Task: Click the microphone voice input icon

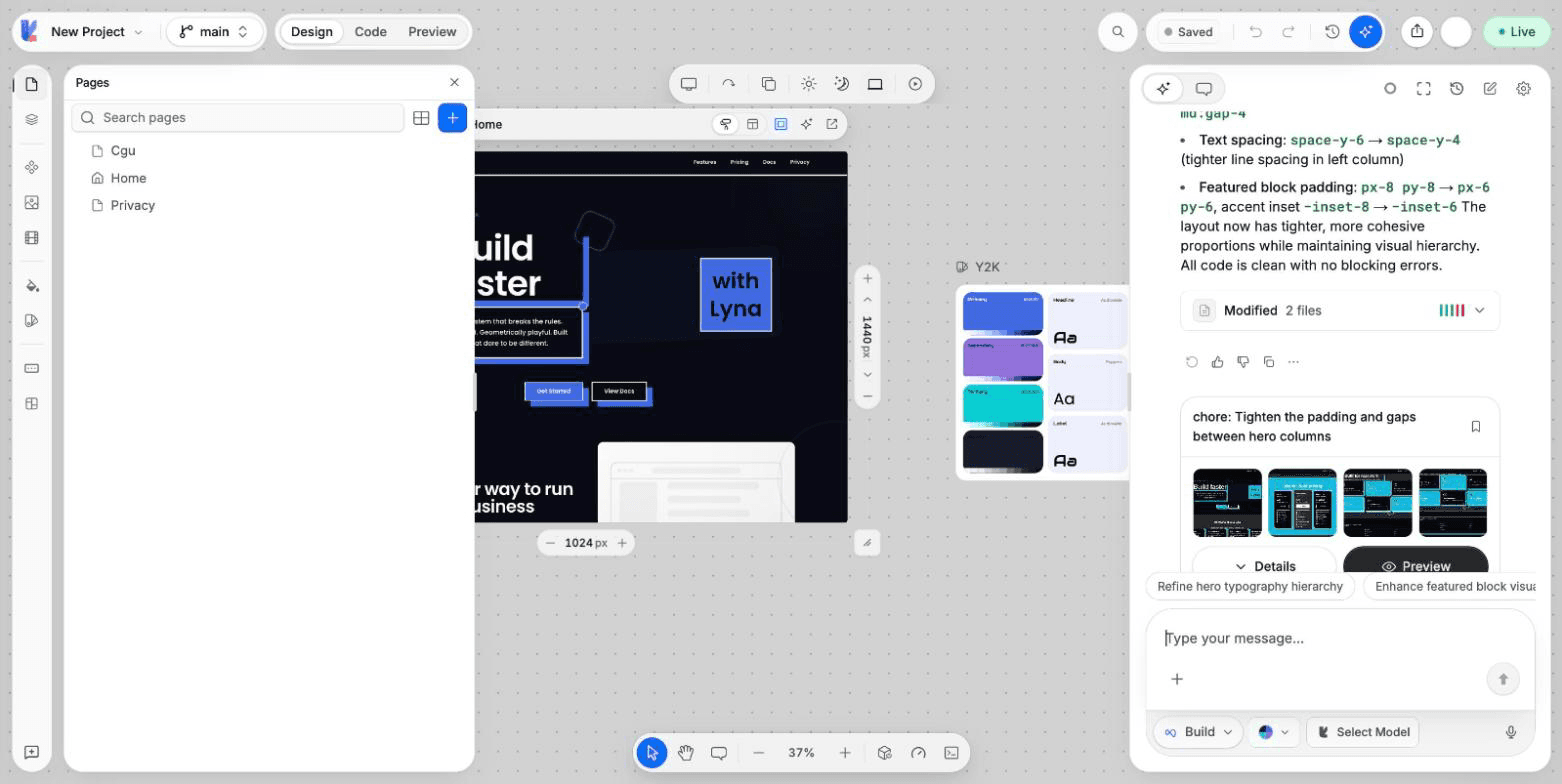Action: [x=1511, y=732]
